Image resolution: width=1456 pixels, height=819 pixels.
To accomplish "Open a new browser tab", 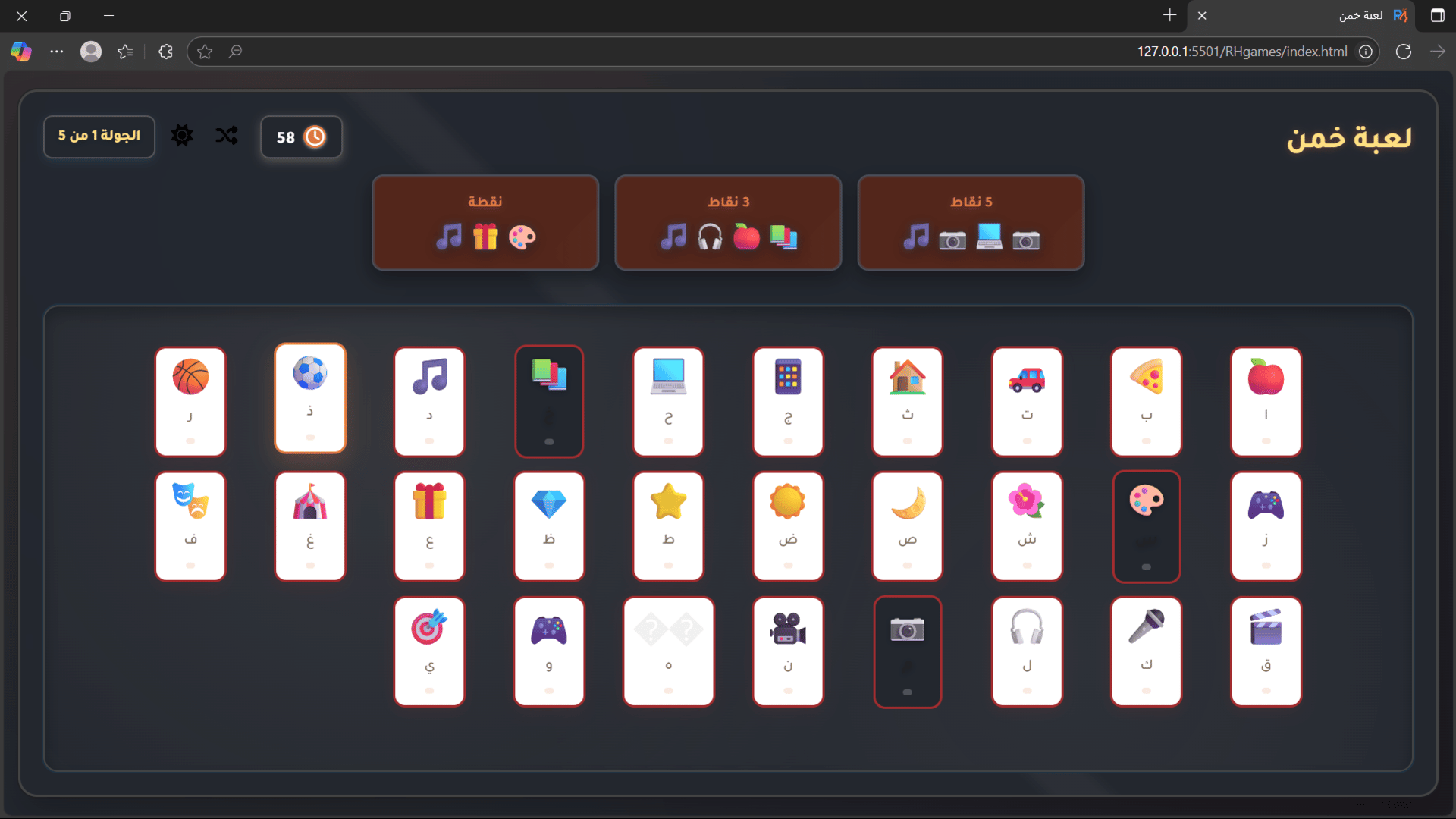I will pyautogui.click(x=1169, y=15).
